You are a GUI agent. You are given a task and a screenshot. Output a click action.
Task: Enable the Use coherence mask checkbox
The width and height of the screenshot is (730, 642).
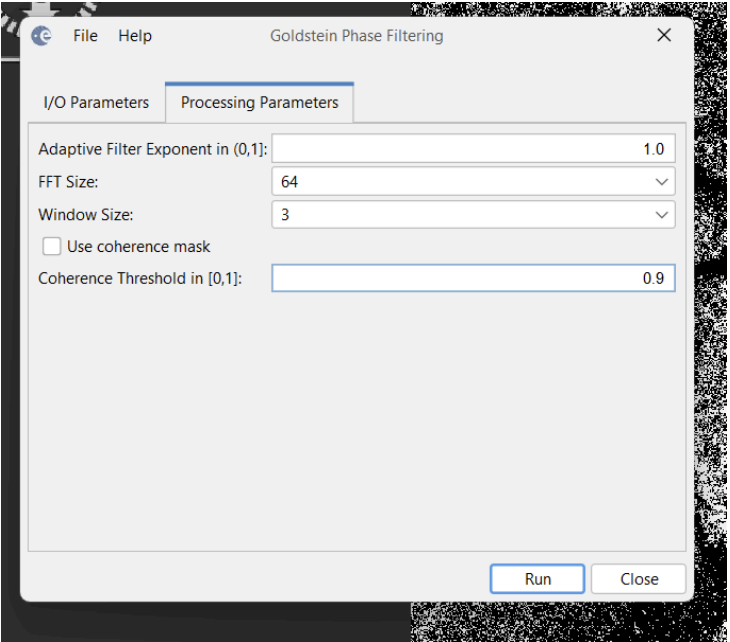click(52, 246)
